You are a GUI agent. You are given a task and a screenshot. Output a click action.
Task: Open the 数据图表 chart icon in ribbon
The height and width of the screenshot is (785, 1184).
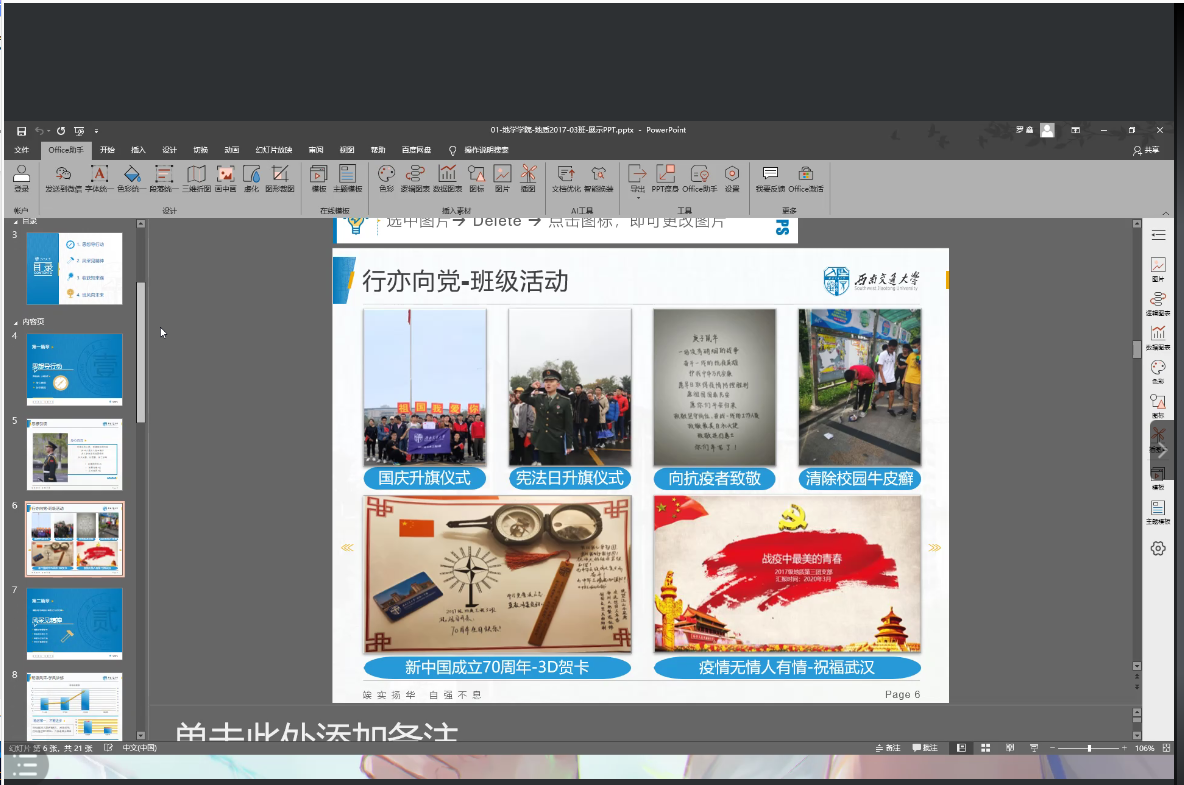coord(447,176)
